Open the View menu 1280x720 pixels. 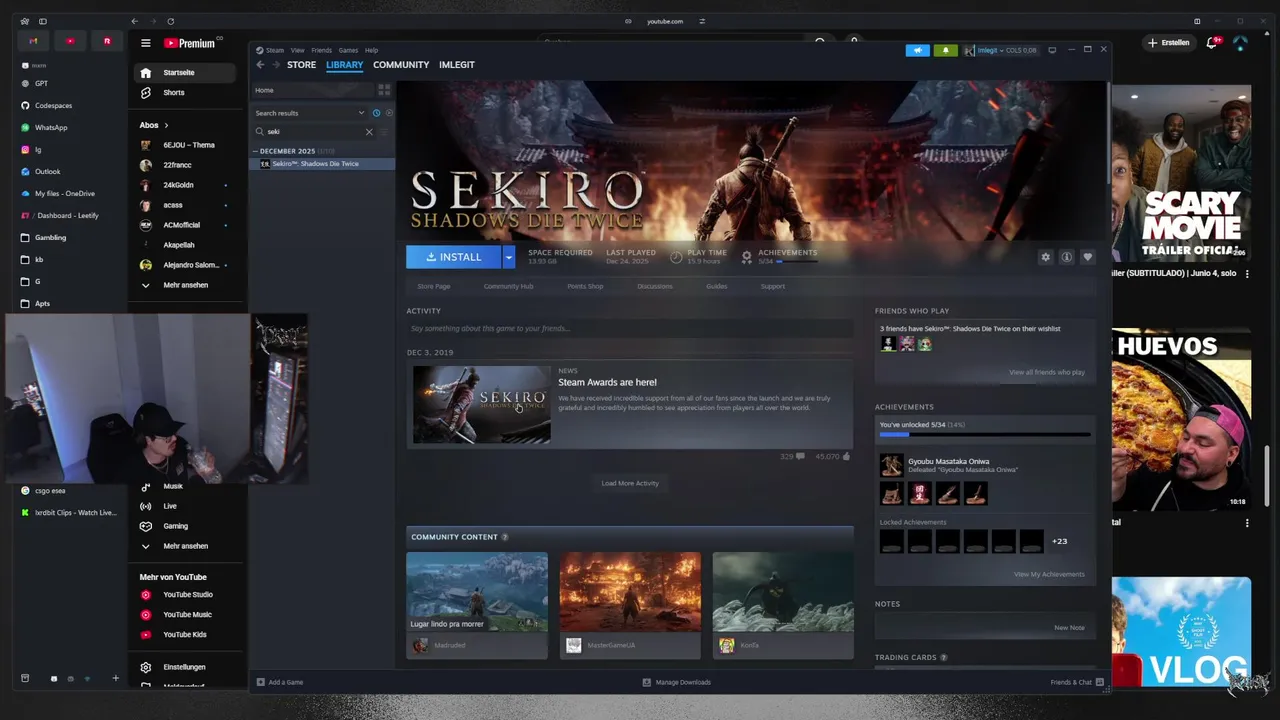pos(298,50)
